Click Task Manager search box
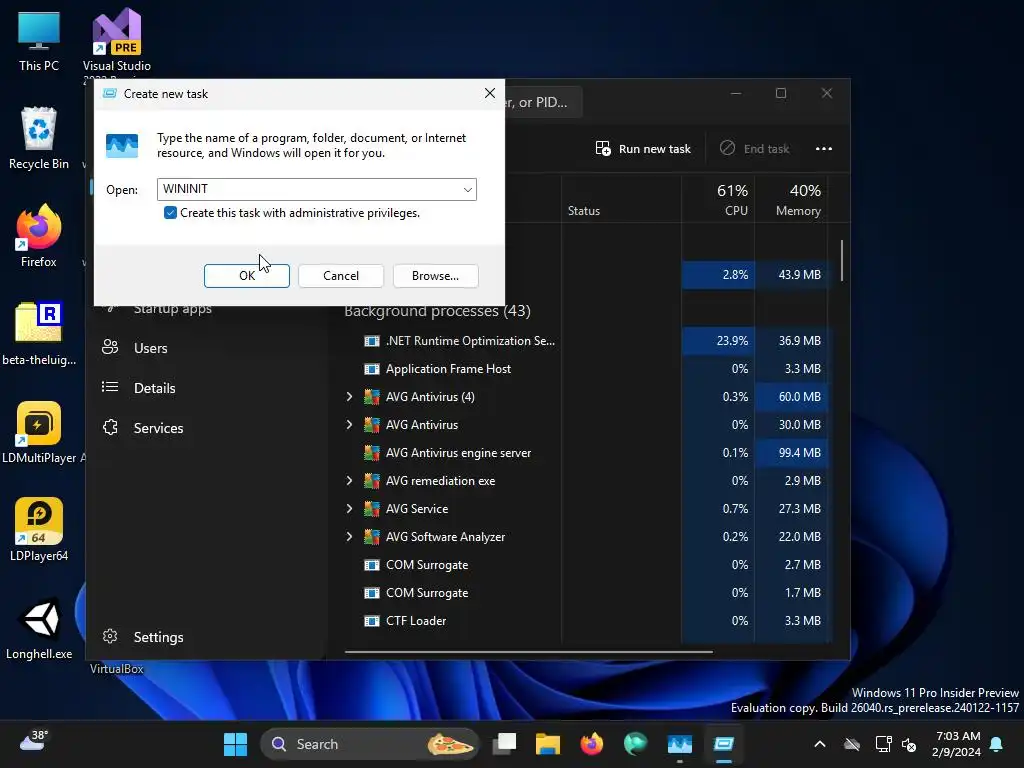1024x768 pixels. [x=543, y=103]
